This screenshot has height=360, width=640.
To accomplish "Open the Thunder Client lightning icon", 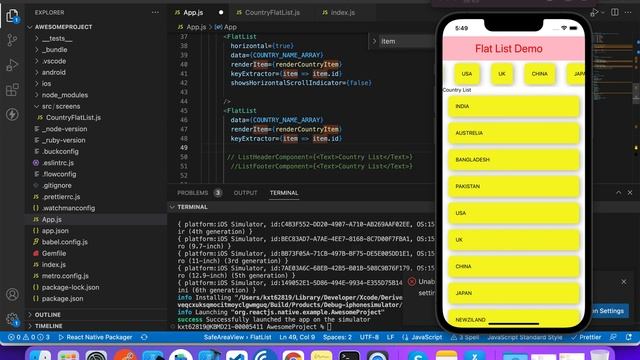I will click(12, 114).
